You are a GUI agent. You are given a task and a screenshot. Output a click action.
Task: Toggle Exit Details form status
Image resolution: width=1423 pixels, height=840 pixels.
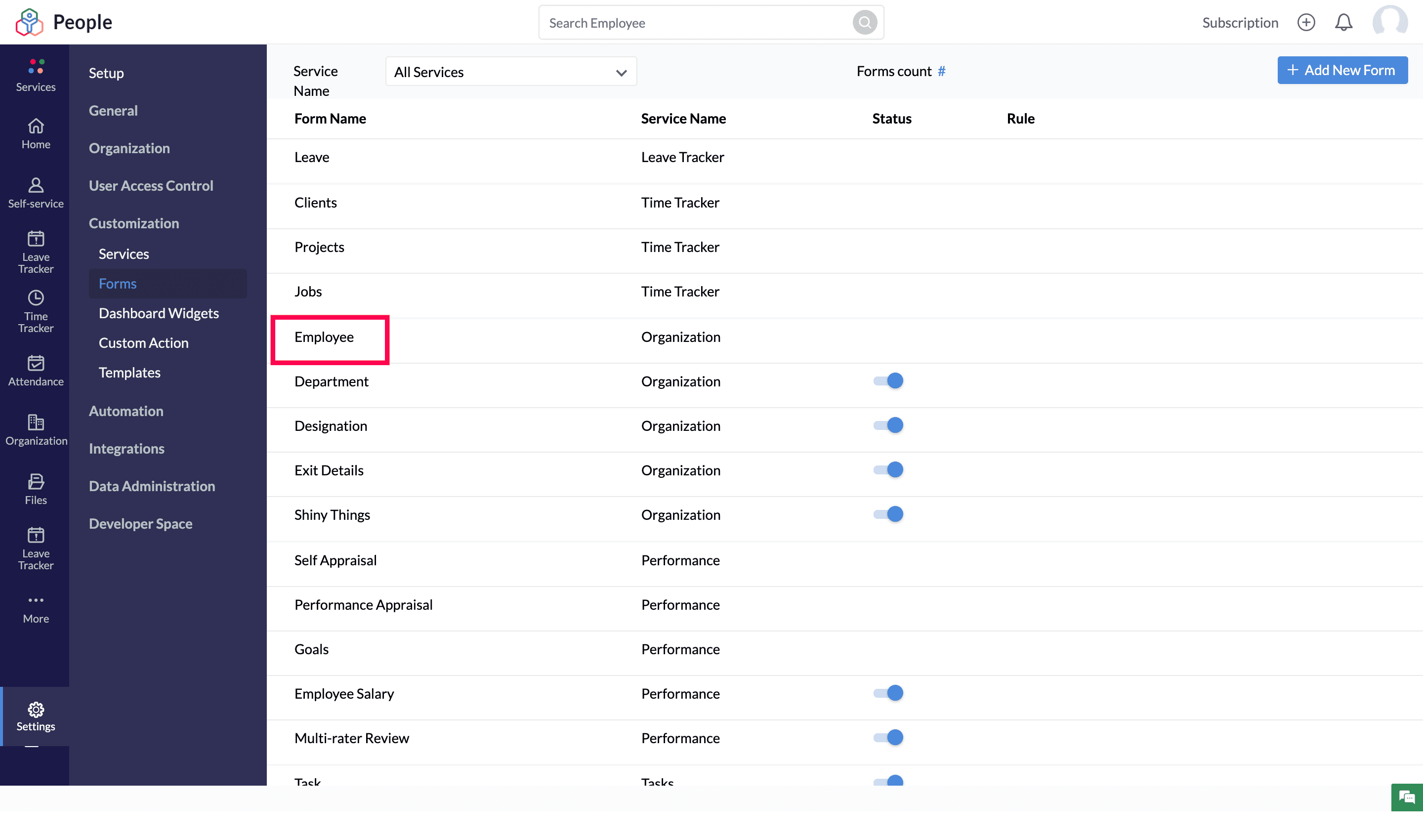tap(888, 470)
